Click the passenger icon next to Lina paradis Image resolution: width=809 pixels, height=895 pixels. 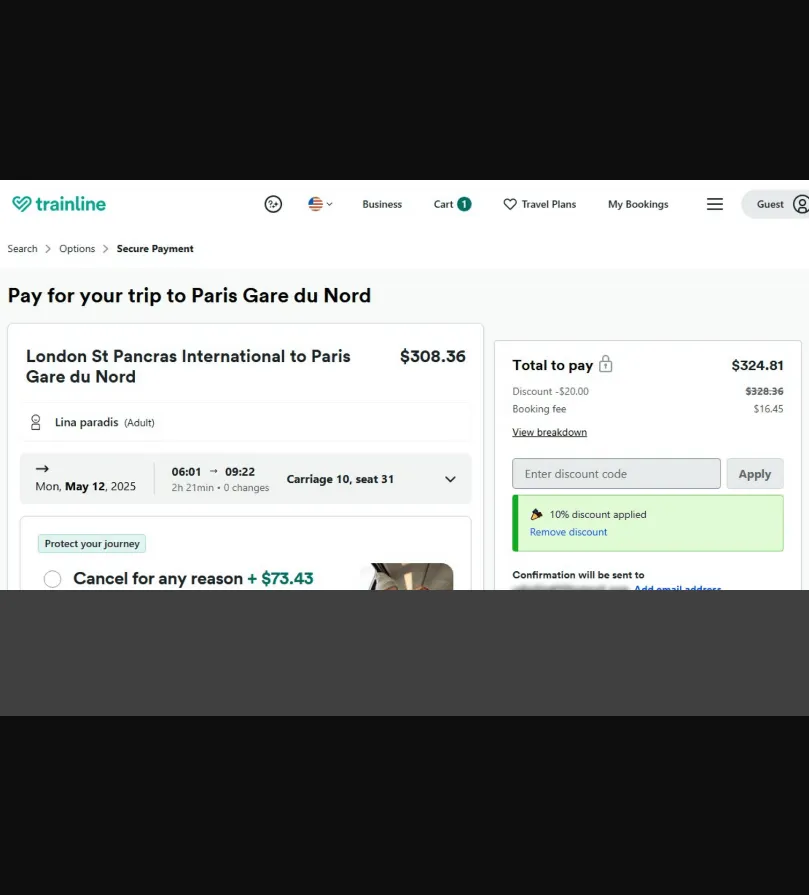(x=35, y=422)
